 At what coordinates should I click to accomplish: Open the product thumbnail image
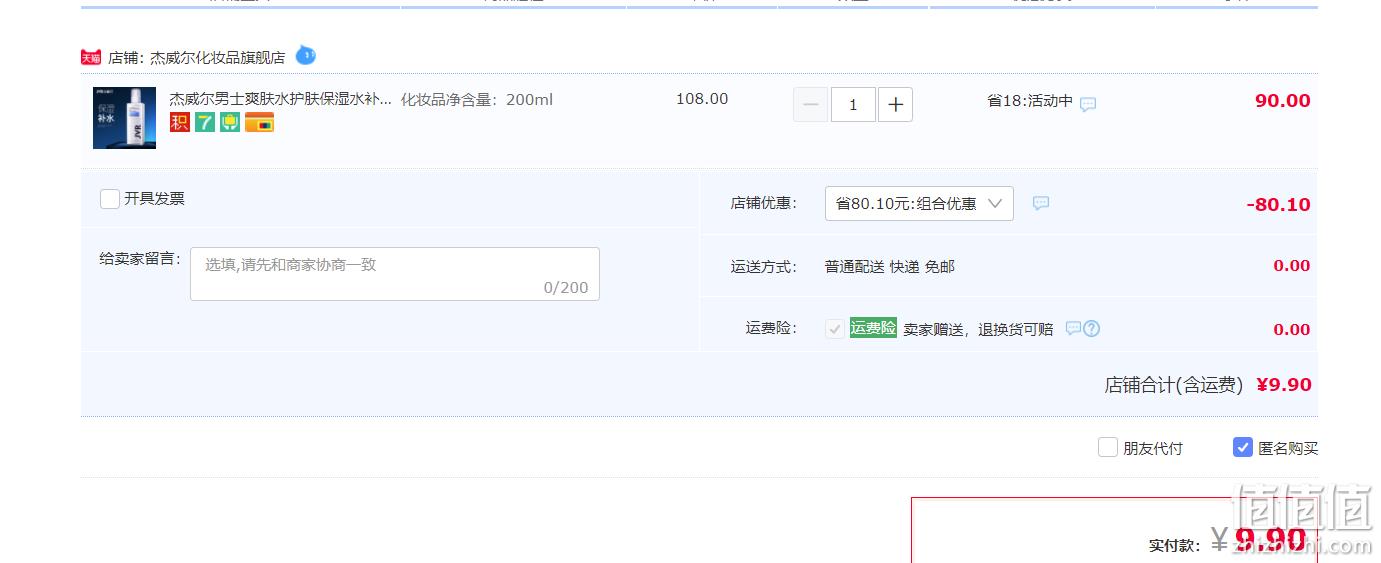124,118
